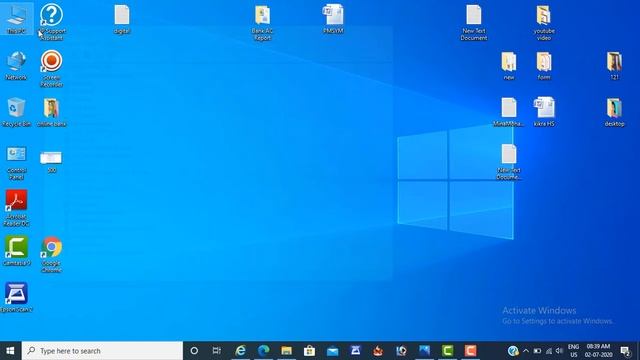The image size is (640, 360).
Task: Expand hidden system tray icons
Action: point(526,351)
